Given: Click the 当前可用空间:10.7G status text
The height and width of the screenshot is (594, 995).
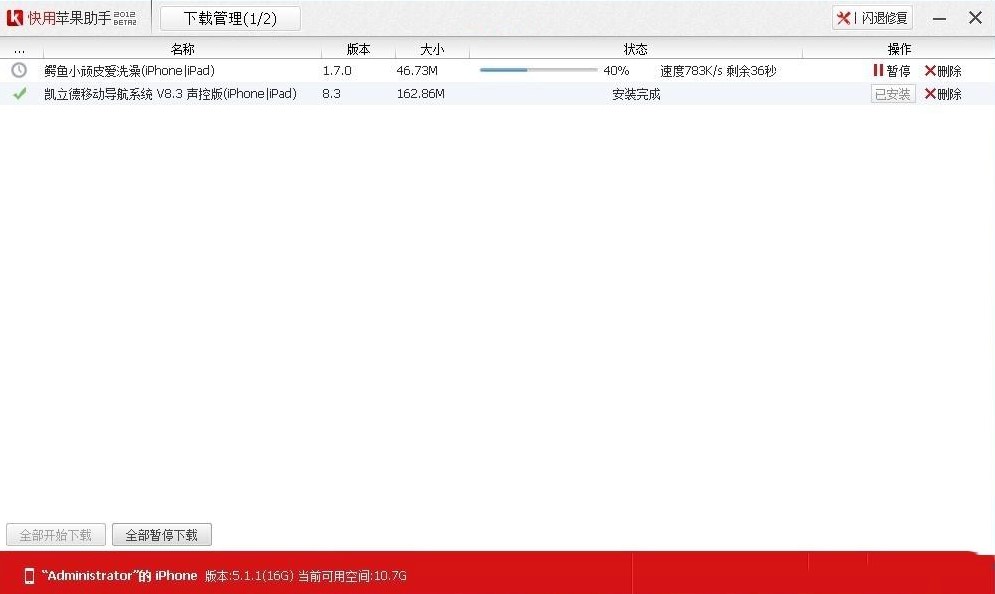Looking at the screenshot, I should coord(352,576).
